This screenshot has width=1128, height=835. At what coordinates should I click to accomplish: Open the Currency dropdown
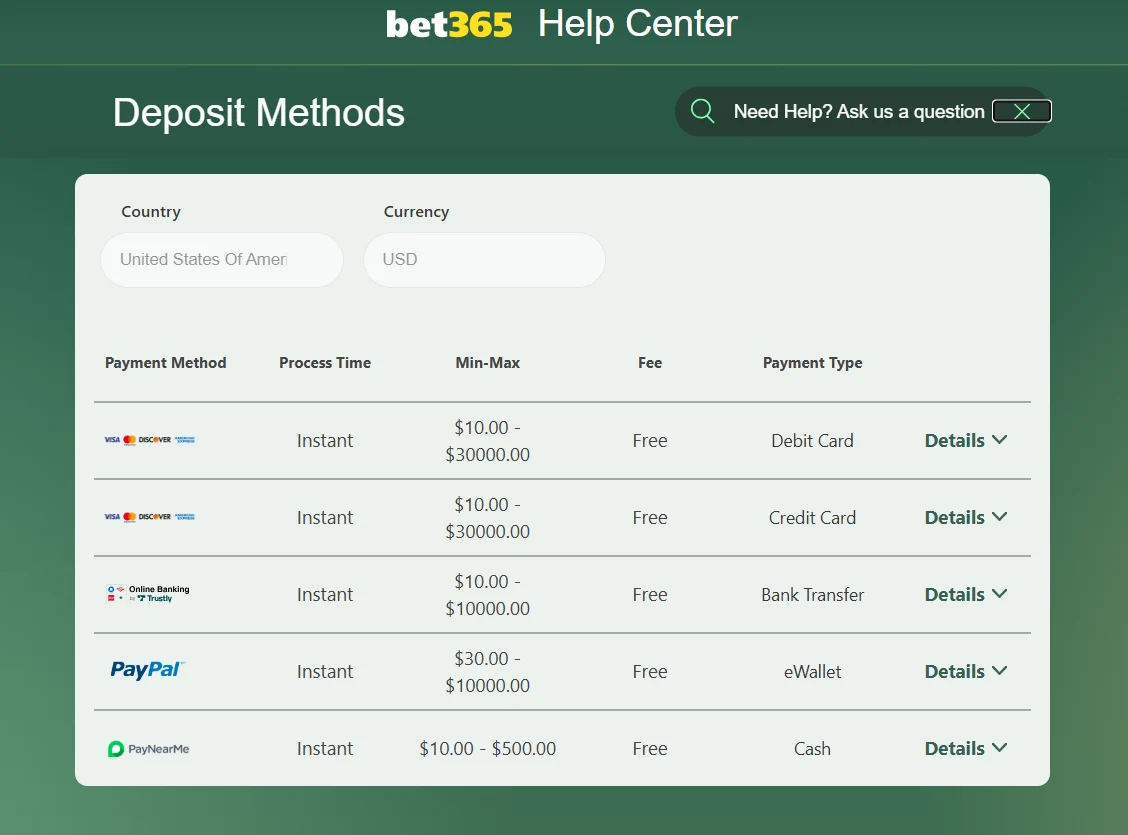click(x=484, y=260)
